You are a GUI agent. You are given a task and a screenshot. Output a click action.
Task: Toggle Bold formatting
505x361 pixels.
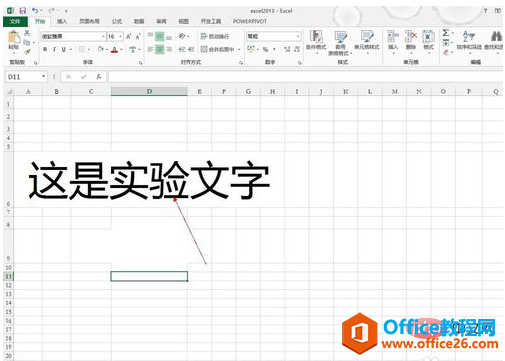45,49
